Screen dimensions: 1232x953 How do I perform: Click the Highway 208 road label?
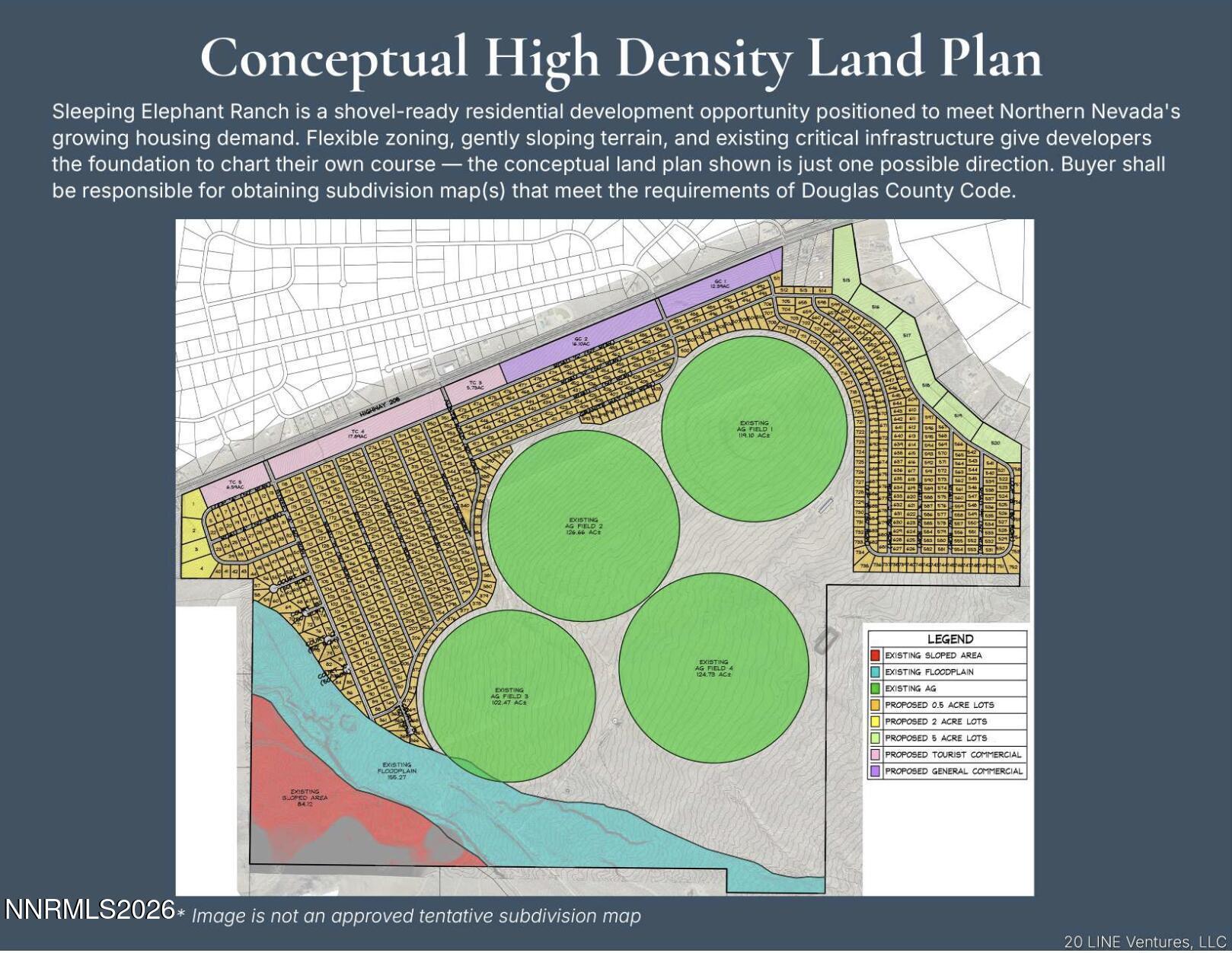(379, 408)
